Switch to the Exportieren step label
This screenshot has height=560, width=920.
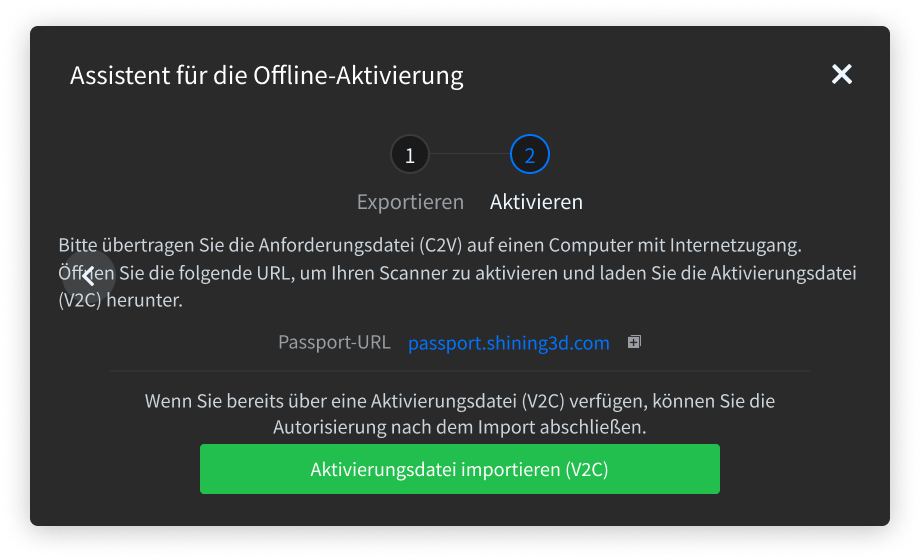tap(410, 202)
